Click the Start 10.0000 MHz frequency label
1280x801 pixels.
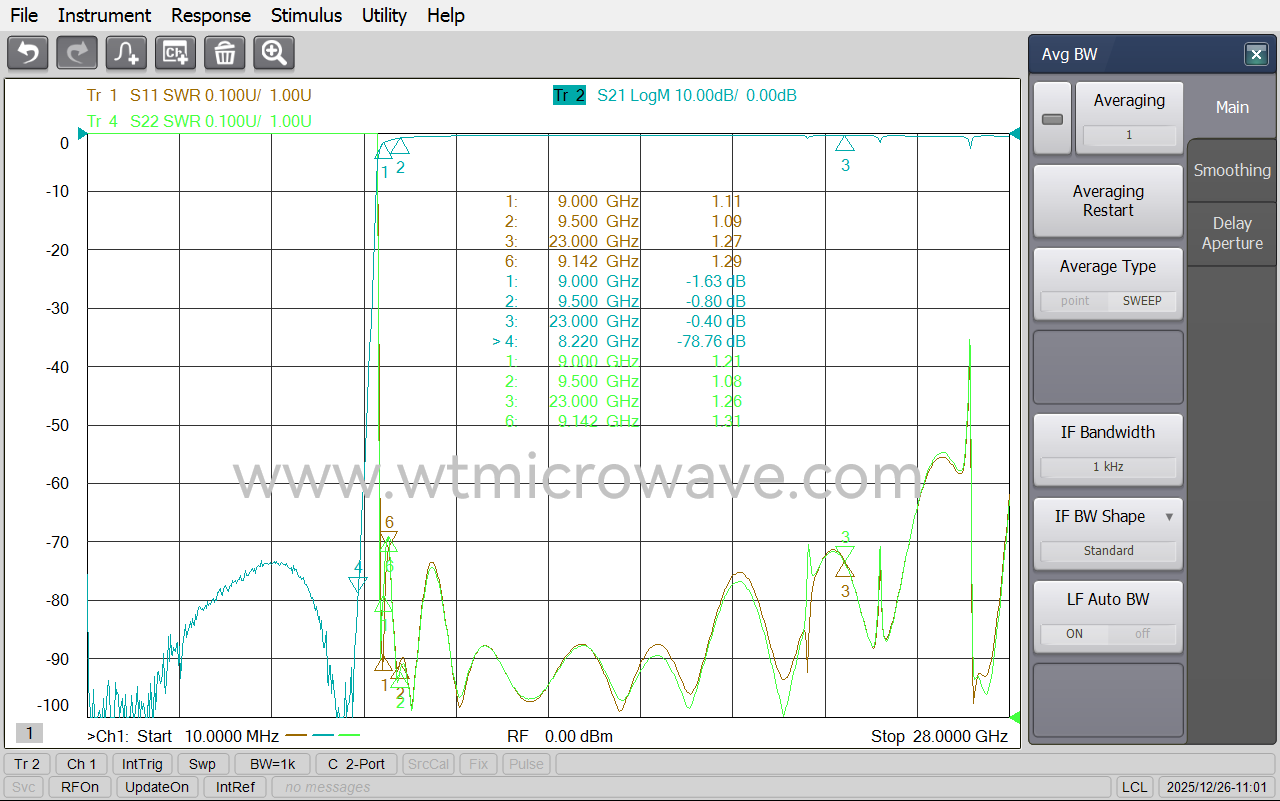click(x=207, y=736)
